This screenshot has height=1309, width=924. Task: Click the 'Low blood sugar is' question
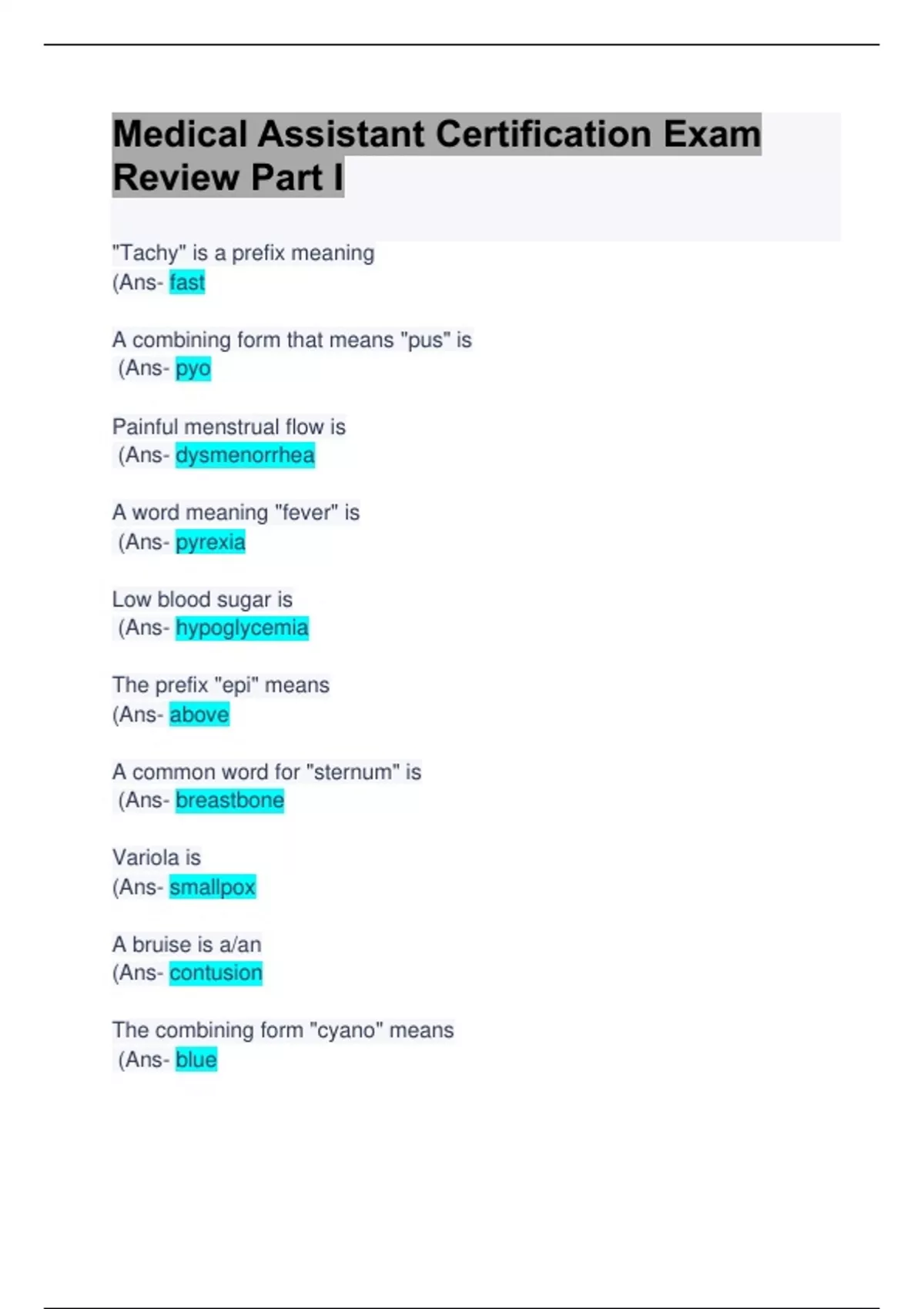(x=203, y=599)
